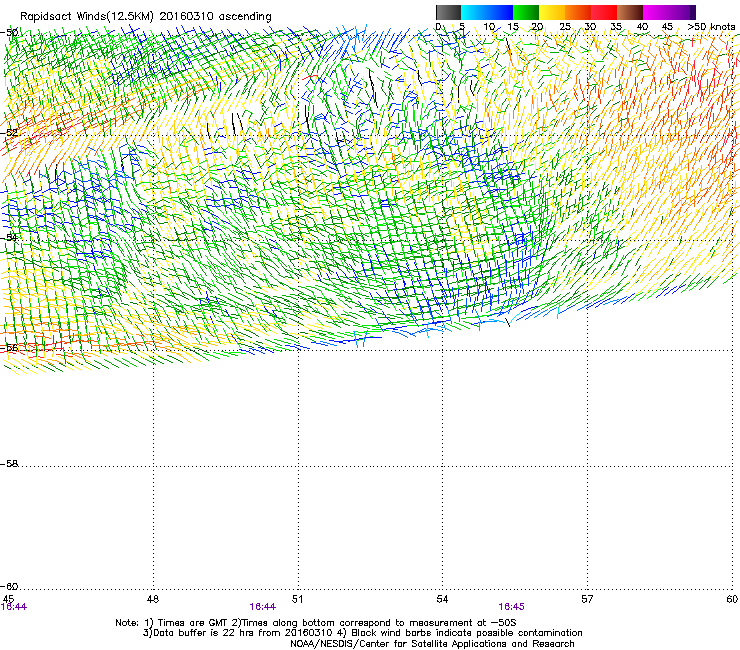Click the gray 0-5 knots legend swatch
Screen dimensions: 740x650
[448, 12]
